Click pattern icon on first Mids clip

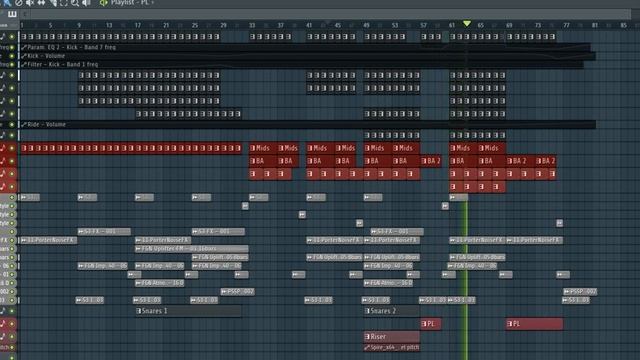click(253, 148)
